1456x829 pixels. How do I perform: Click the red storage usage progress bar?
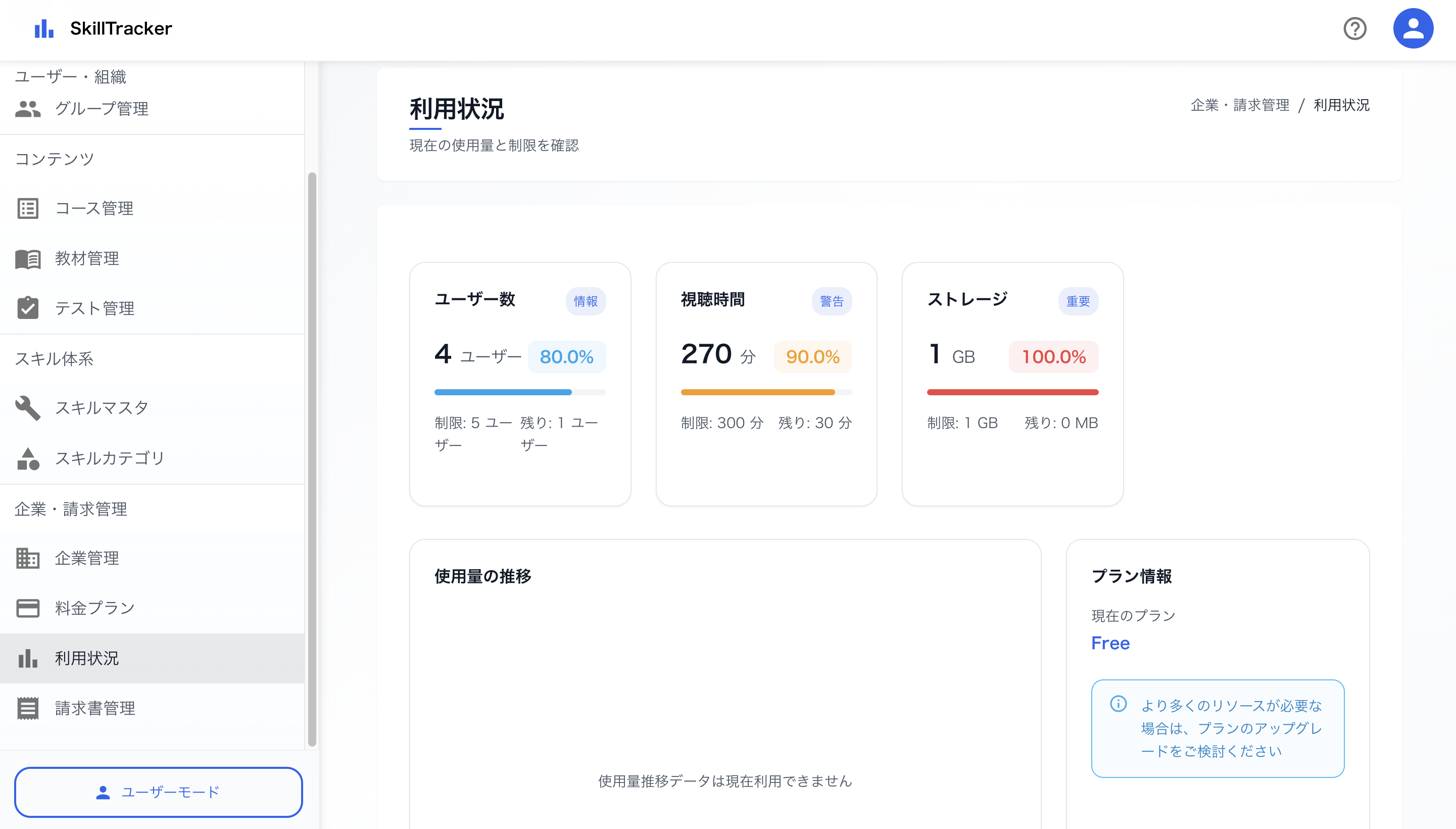tap(1012, 392)
